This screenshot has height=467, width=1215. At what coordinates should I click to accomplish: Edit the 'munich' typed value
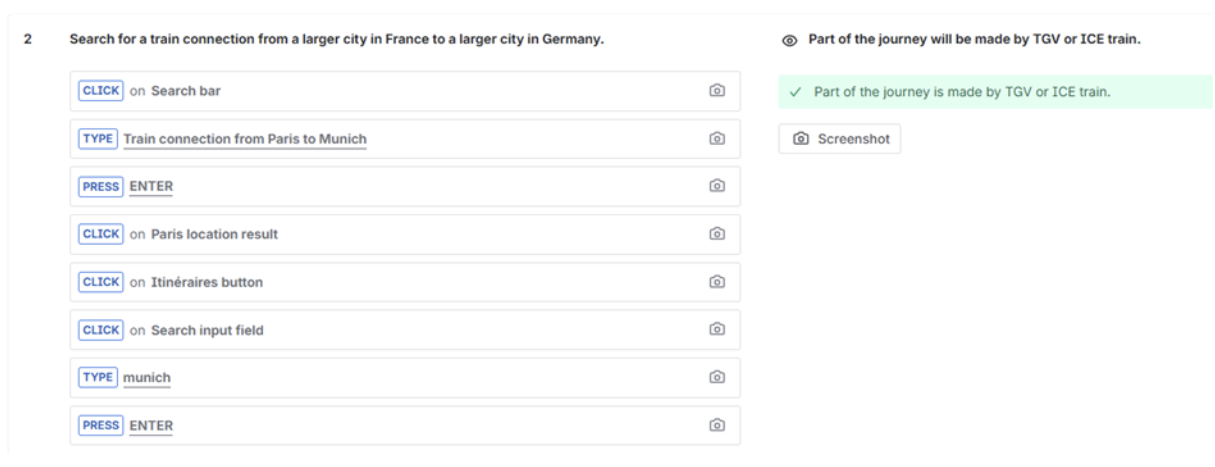(147, 378)
